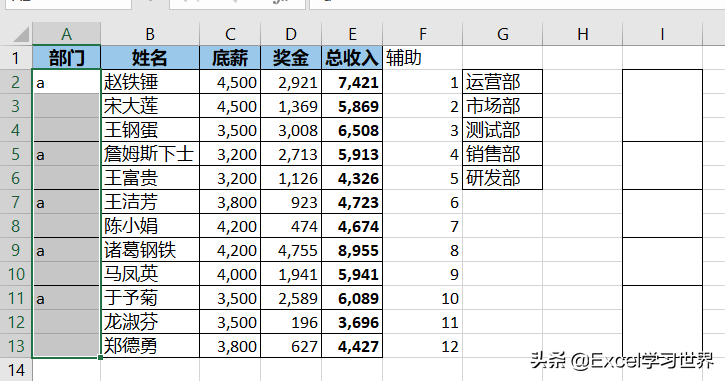
Task: Click total income cell 7,421
Action: (352, 82)
